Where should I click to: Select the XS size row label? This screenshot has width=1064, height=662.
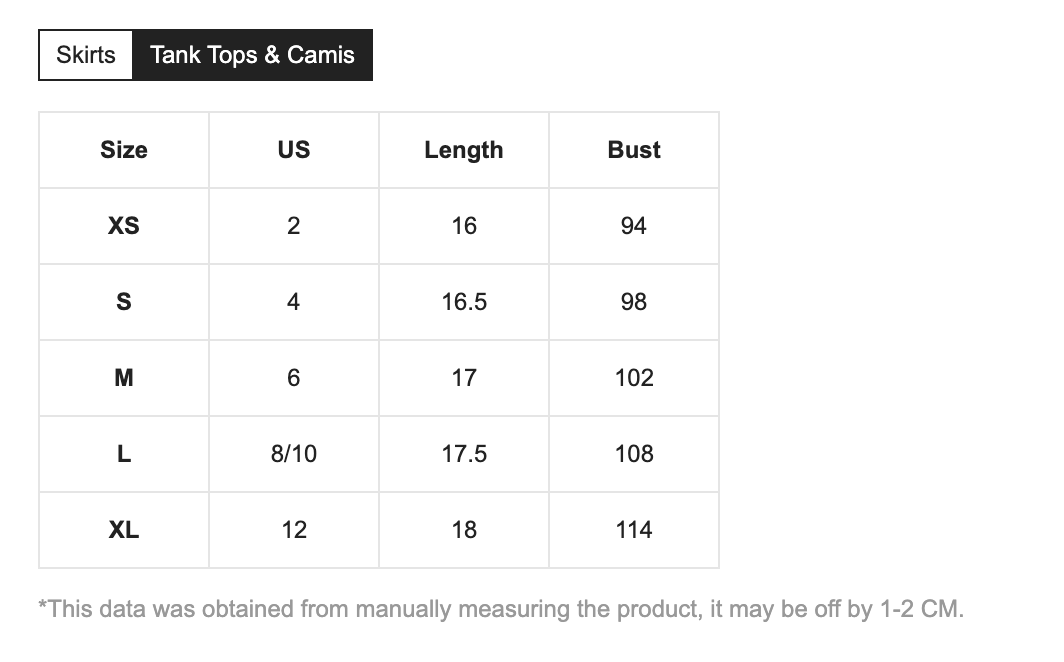coord(124,226)
